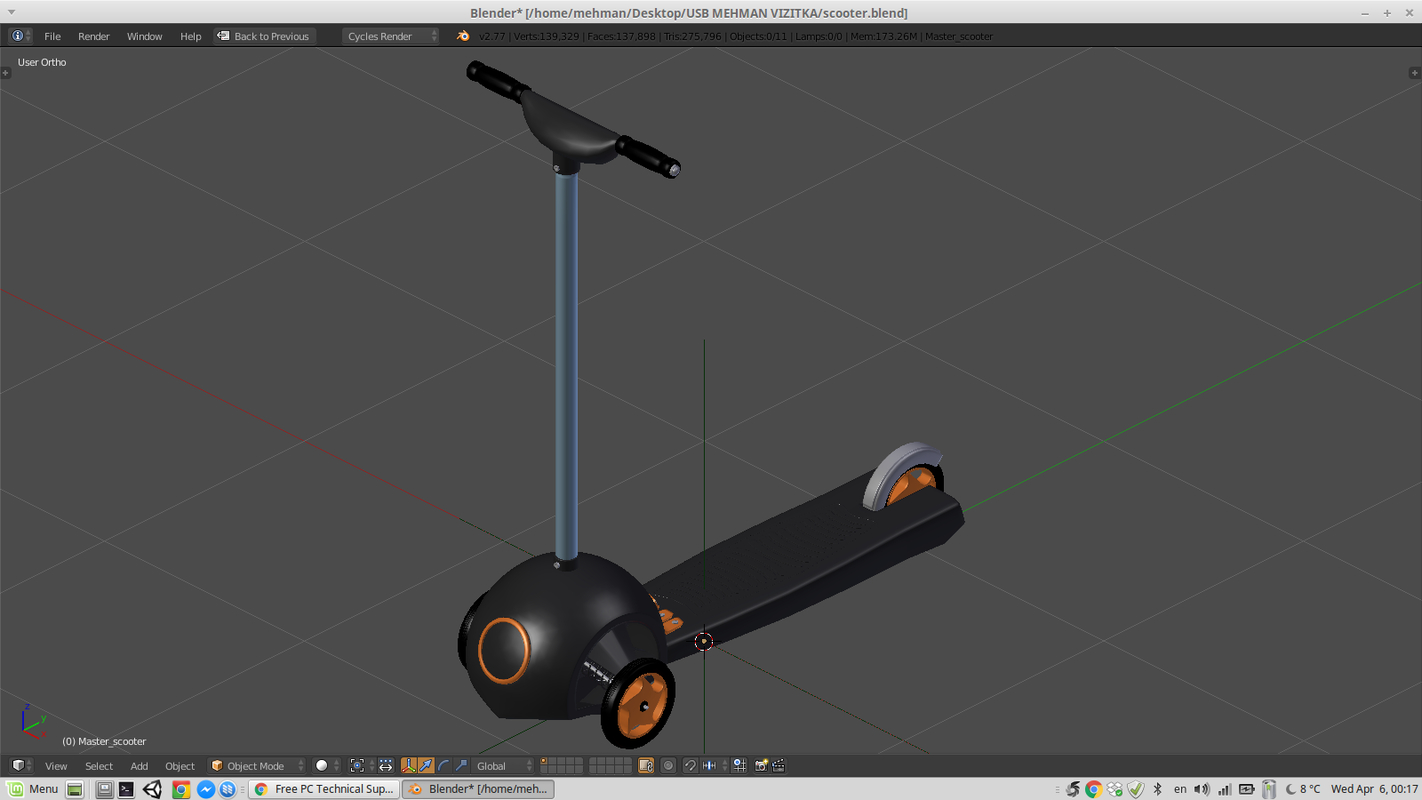Click the Blender logo in the info header

point(462,35)
